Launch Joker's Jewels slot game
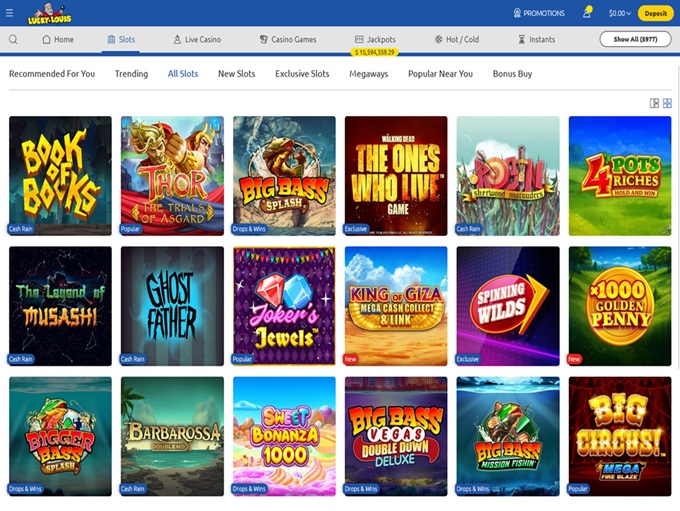 tap(284, 305)
